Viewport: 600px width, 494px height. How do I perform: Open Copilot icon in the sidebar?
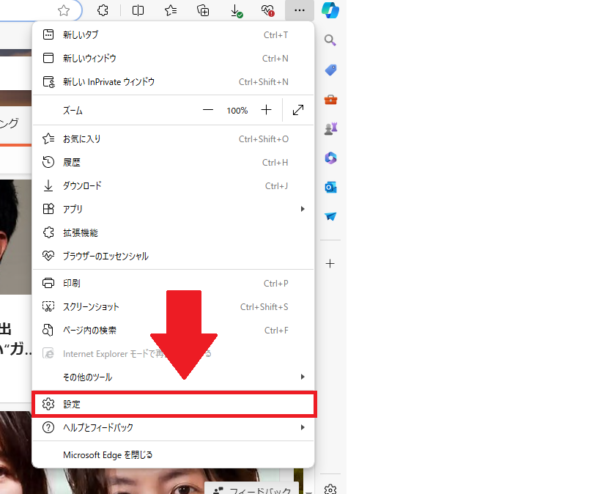coord(330,10)
